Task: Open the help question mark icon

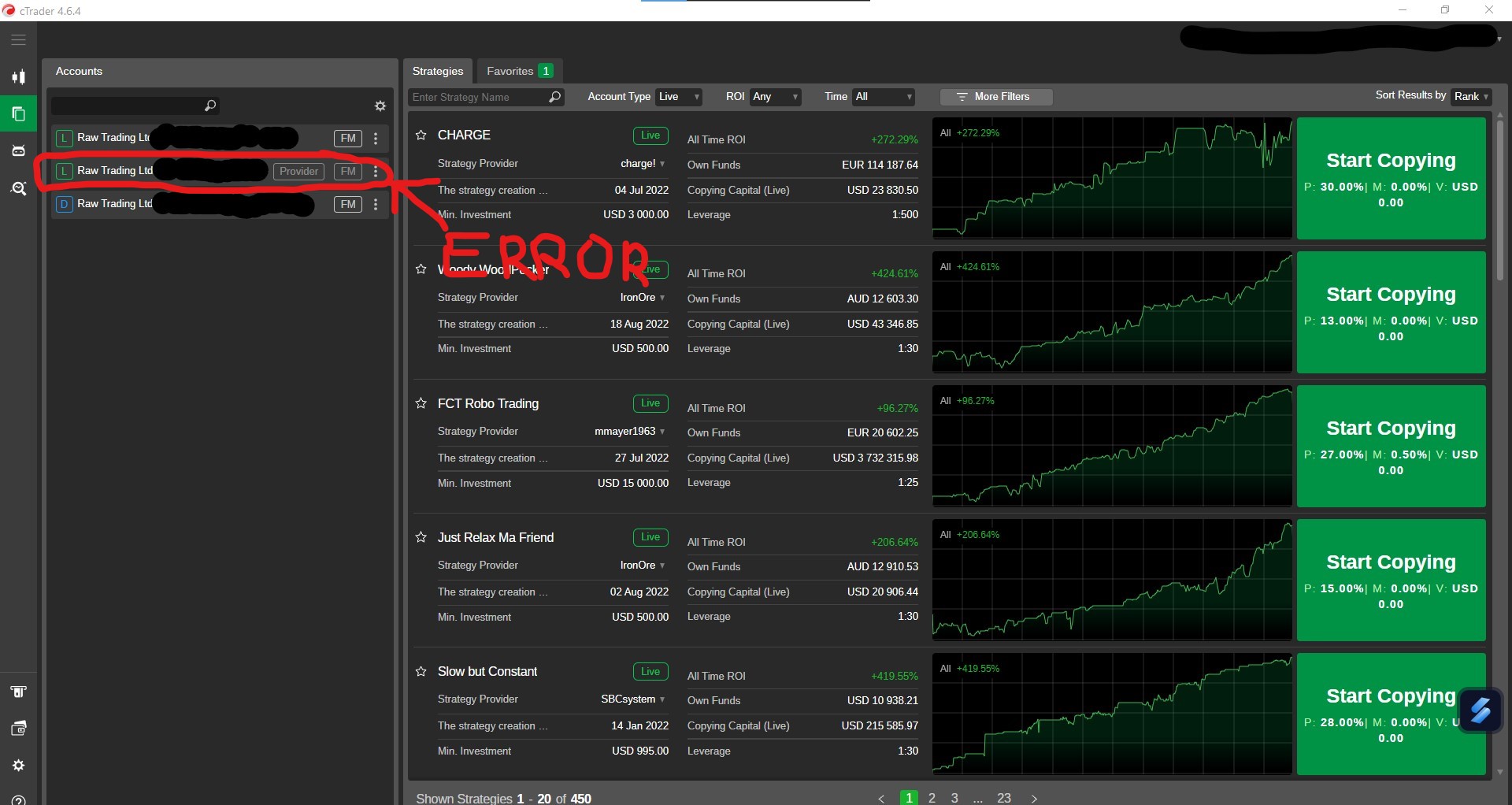Action: pos(18,799)
